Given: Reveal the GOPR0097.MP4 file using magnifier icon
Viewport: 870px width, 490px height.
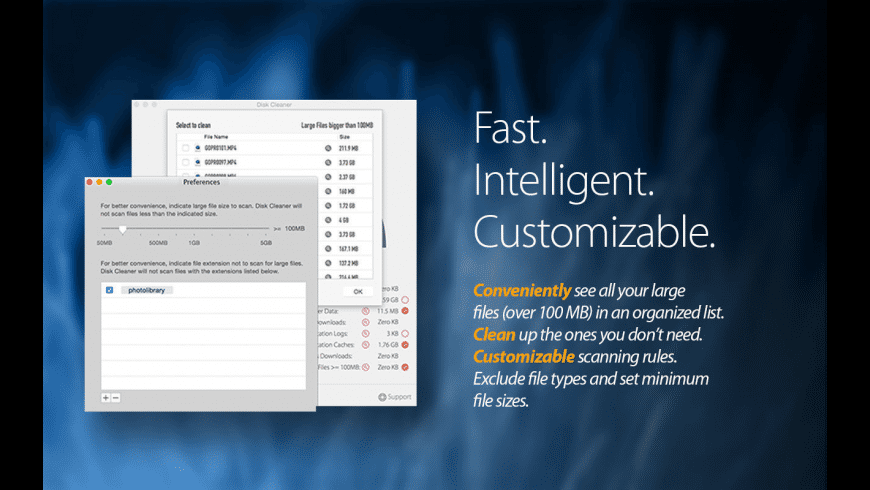Looking at the screenshot, I should (x=328, y=163).
